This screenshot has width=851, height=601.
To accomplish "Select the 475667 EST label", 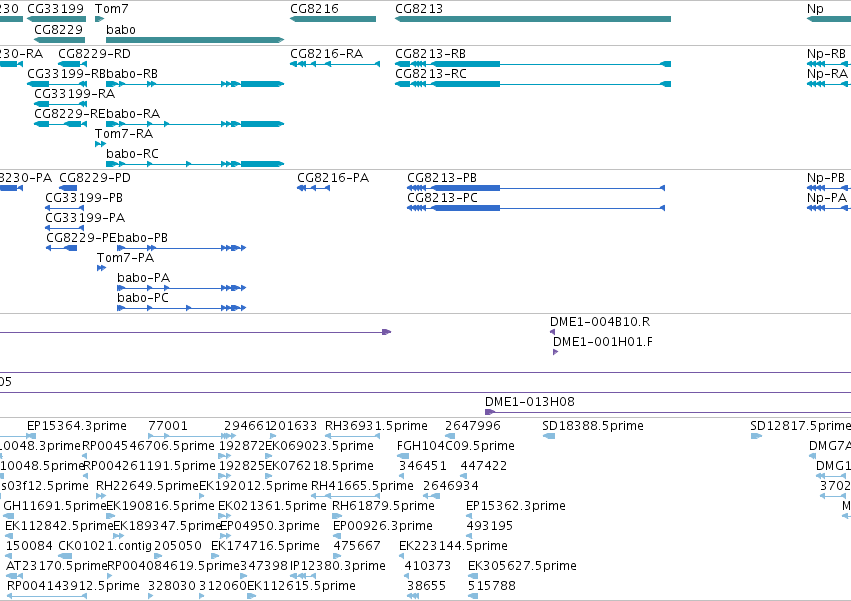I will pyautogui.click(x=357, y=546).
